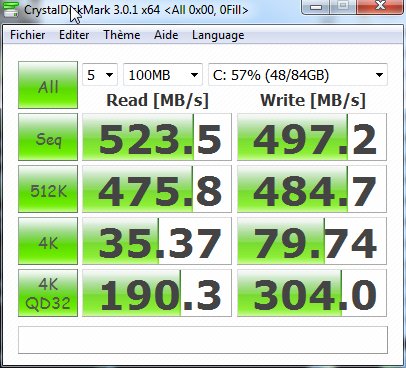Select the 4K QD32 read result 190.3
Viewport: 406px width, 368px height.
(157, 293)
